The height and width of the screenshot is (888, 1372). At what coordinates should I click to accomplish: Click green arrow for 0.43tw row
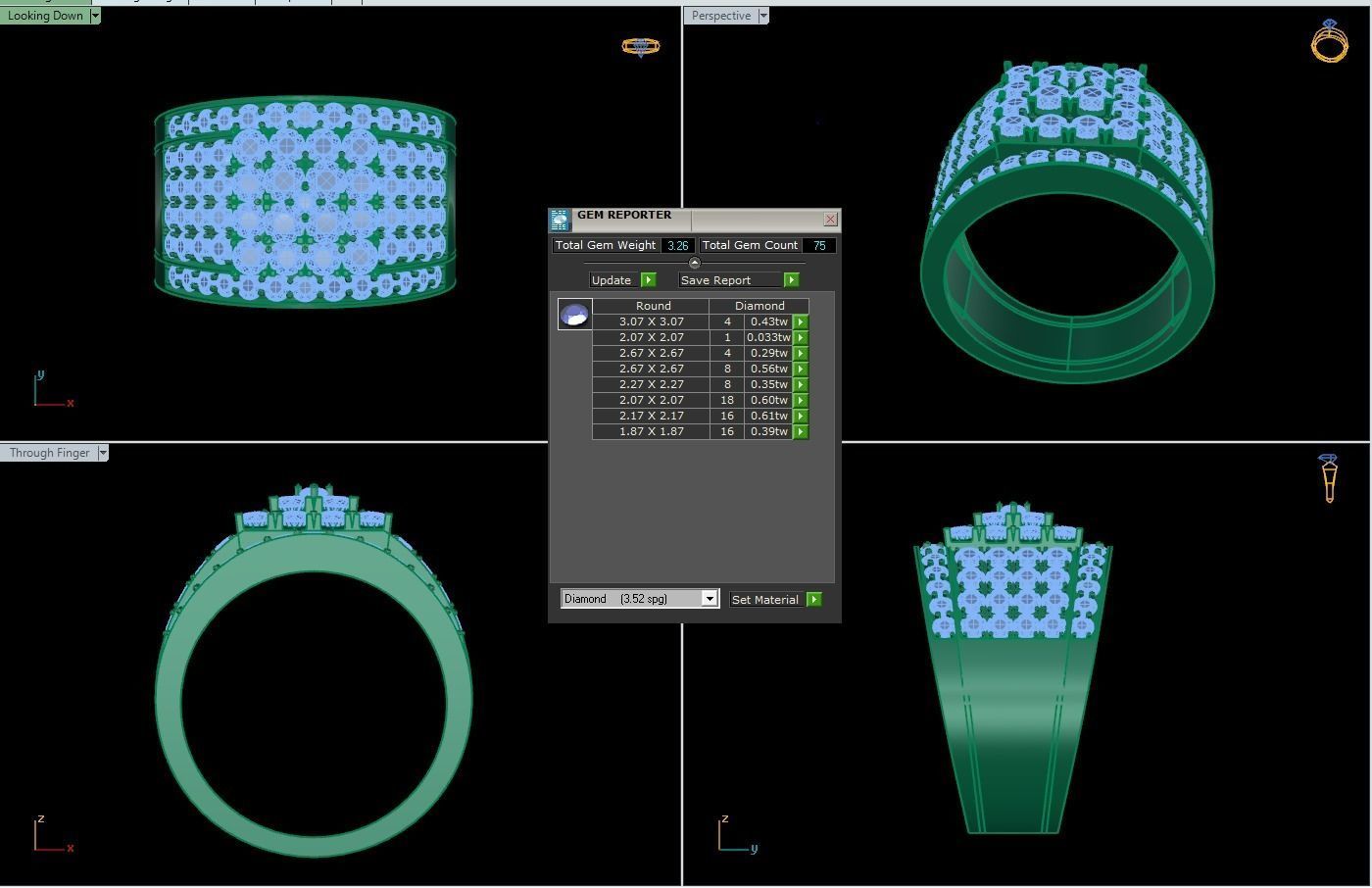tap(801, 321)
